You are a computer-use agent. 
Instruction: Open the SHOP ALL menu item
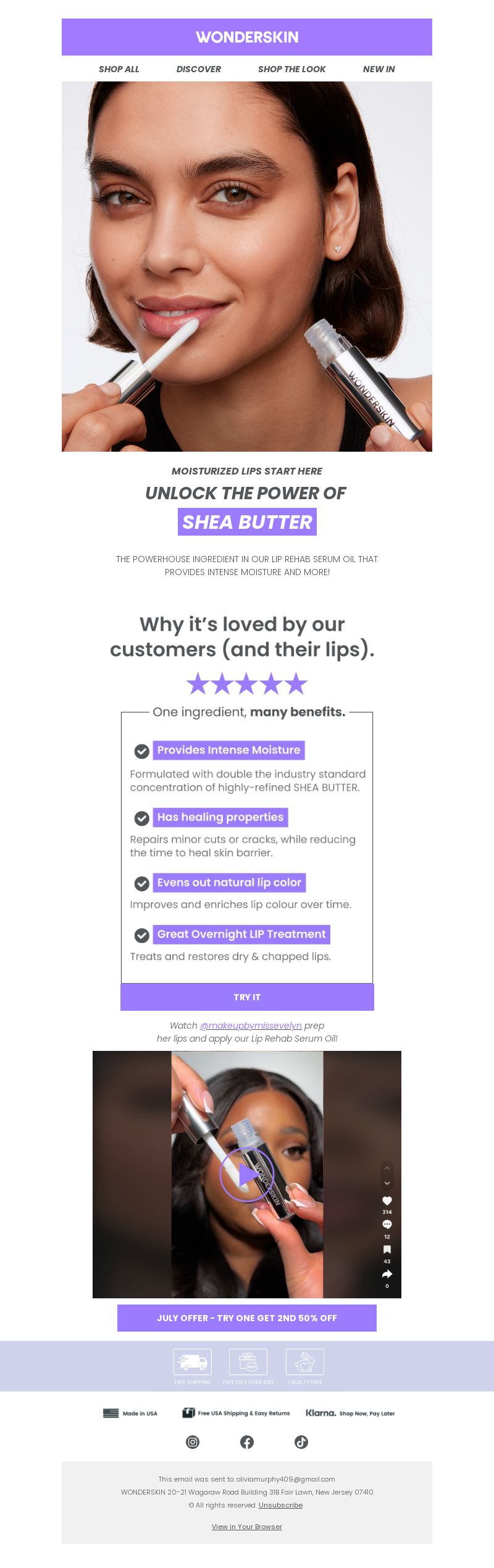(x=119, y=69)
